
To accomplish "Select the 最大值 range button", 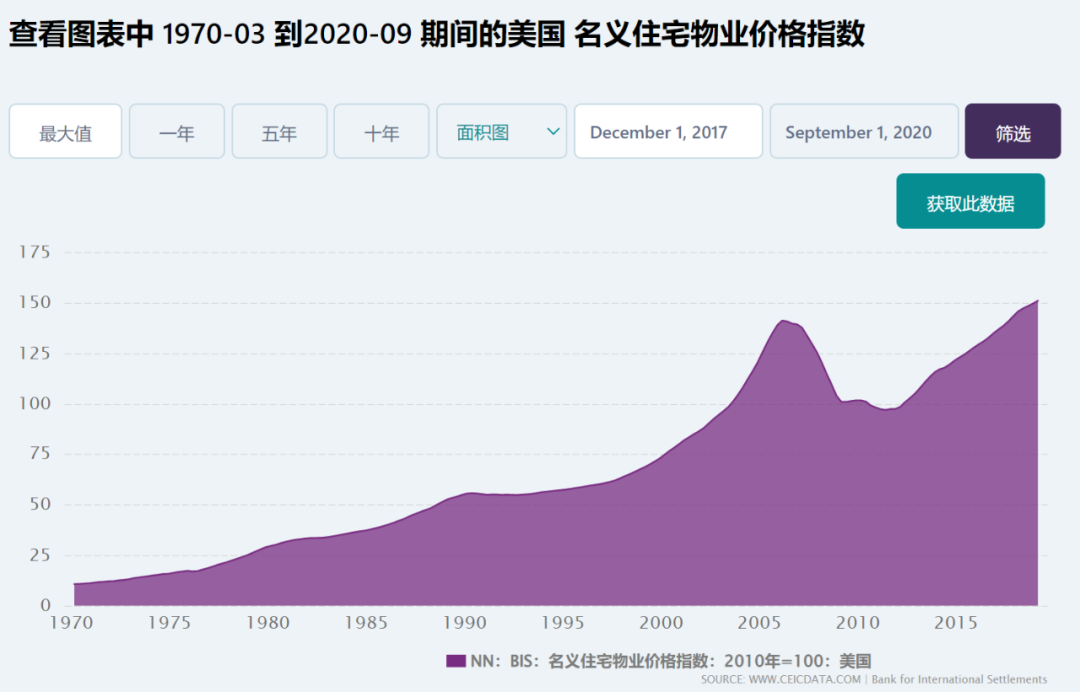I will click(x=65, y=132).
